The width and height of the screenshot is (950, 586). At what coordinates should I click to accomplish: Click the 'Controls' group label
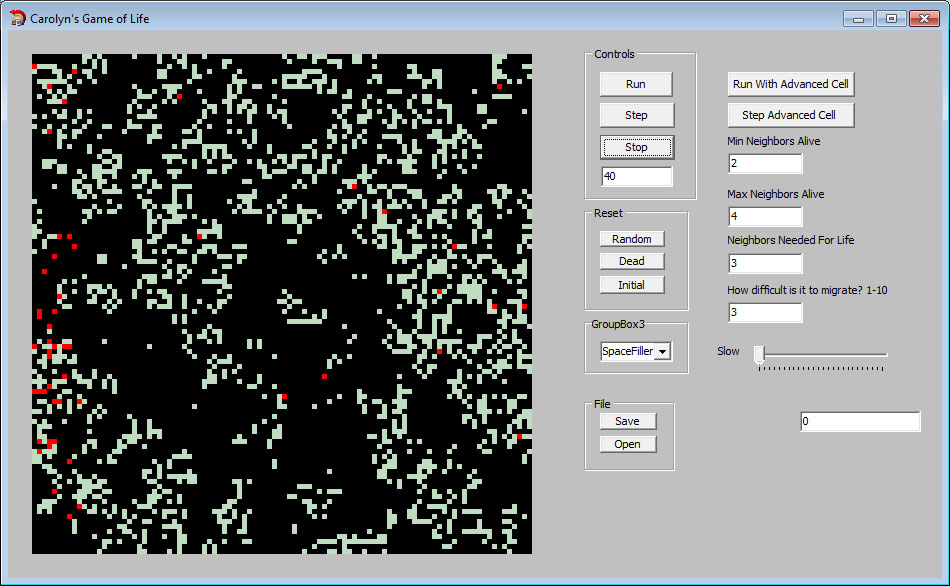coord(614,54)
